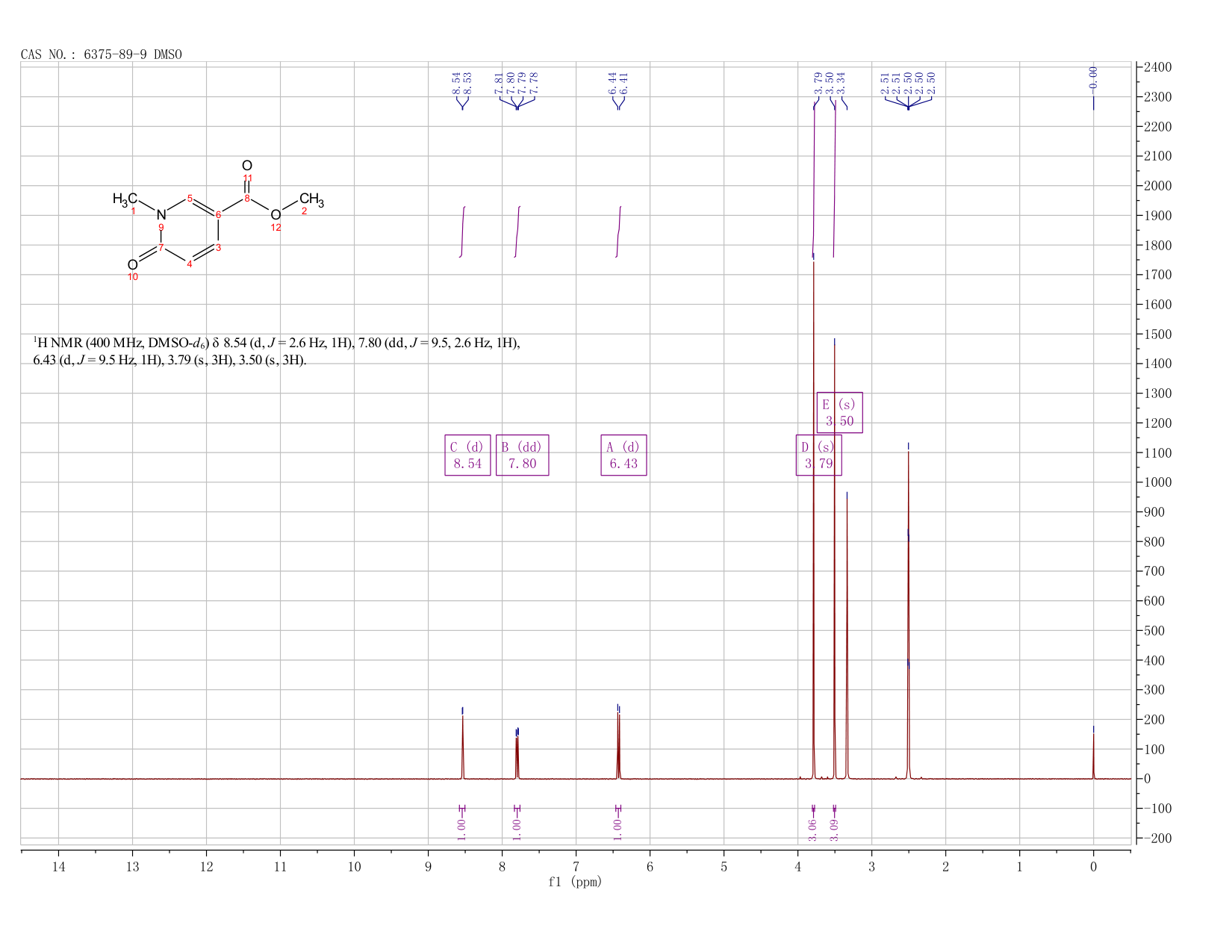Click the 2400 intensity axis tick label
The height and width of the screenshot is (952, 1232).
pos(1157,67)
